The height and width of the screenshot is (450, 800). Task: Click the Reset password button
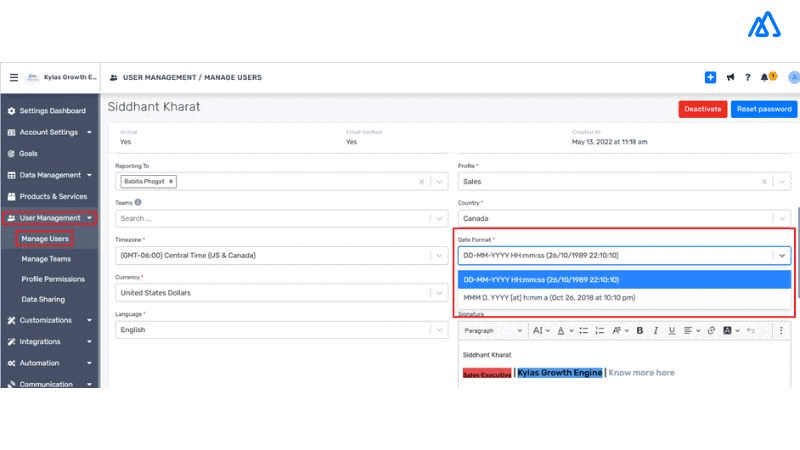tap(764, 109)
